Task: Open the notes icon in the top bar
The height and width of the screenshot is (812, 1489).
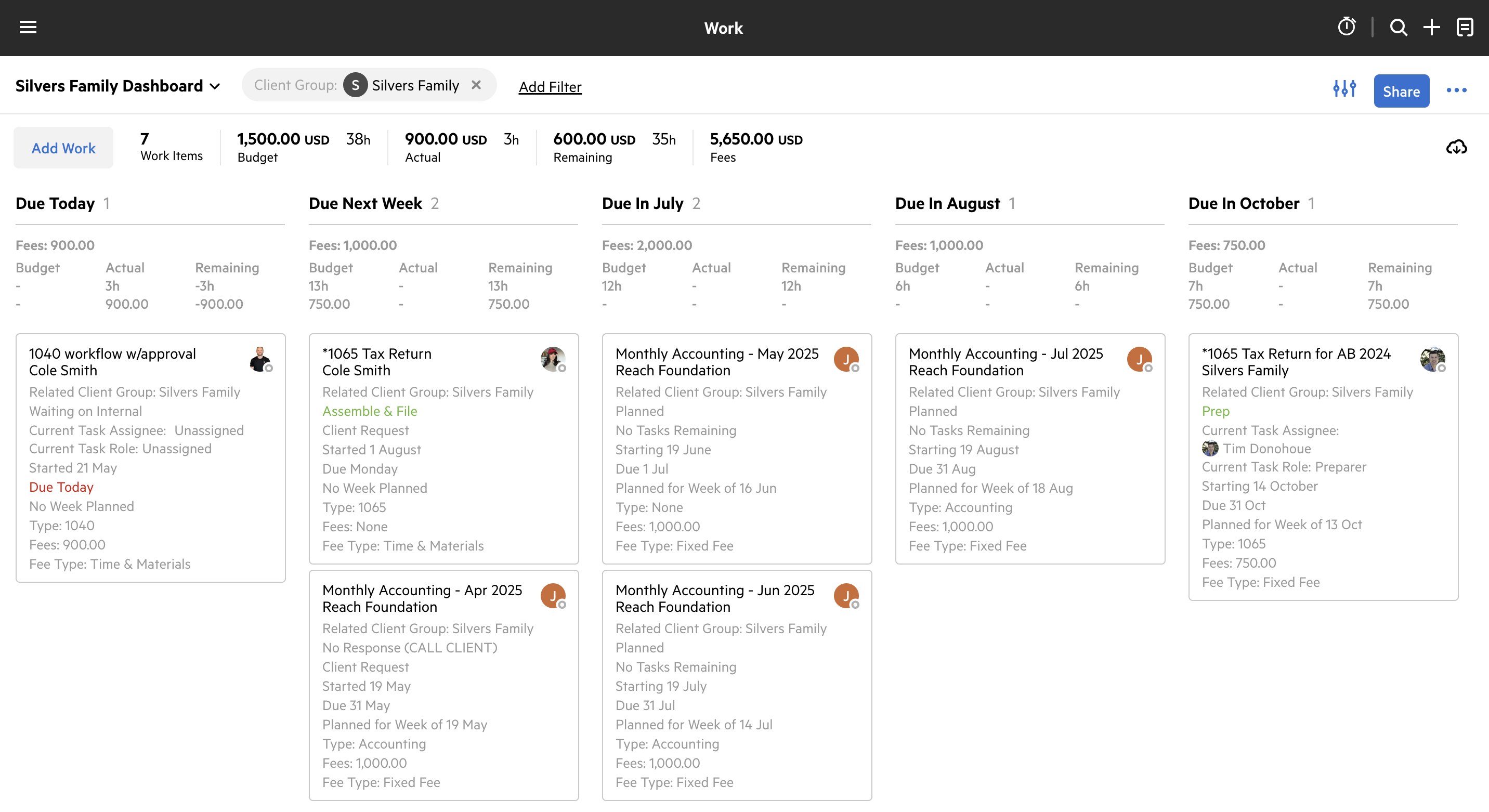Action: point(1465,27)
